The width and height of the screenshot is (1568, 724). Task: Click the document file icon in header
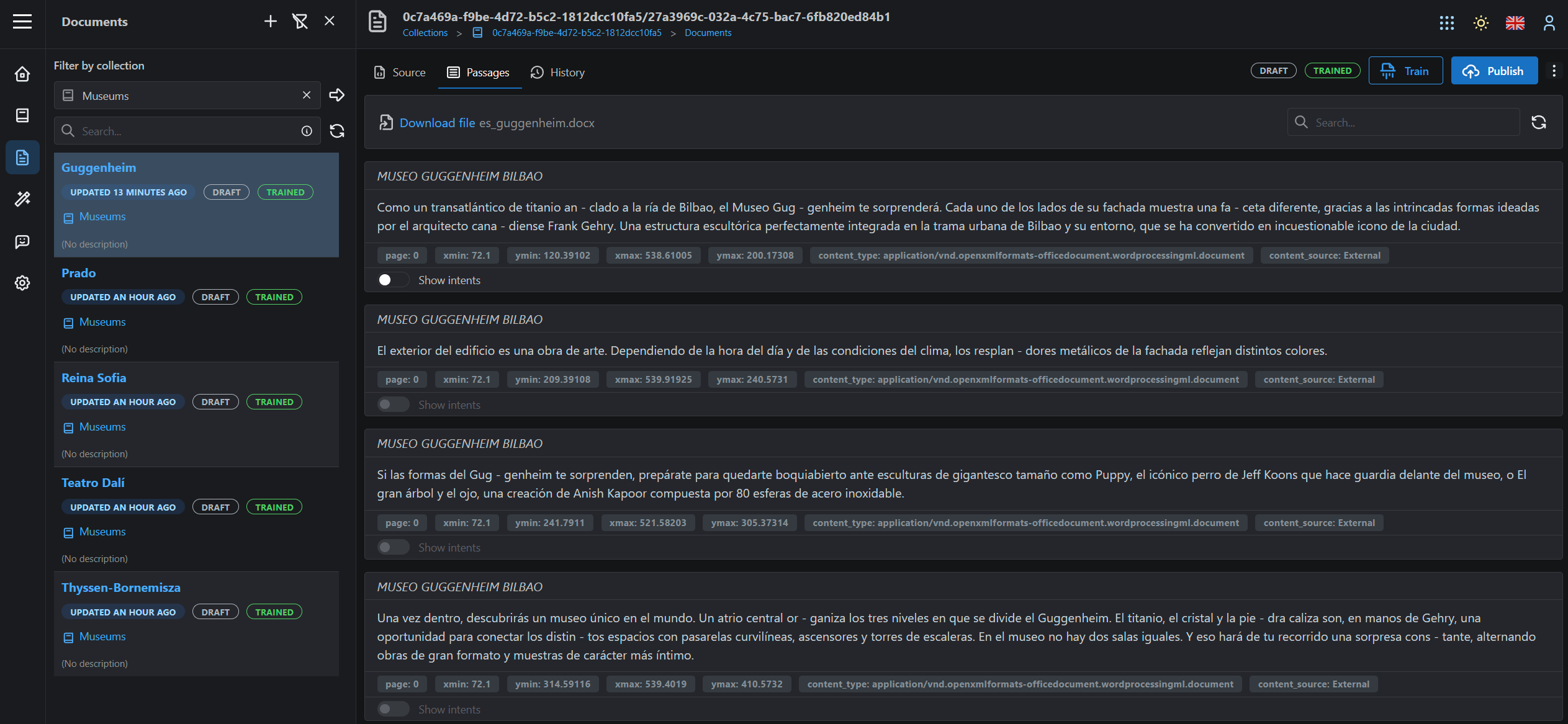click(377, 22)
